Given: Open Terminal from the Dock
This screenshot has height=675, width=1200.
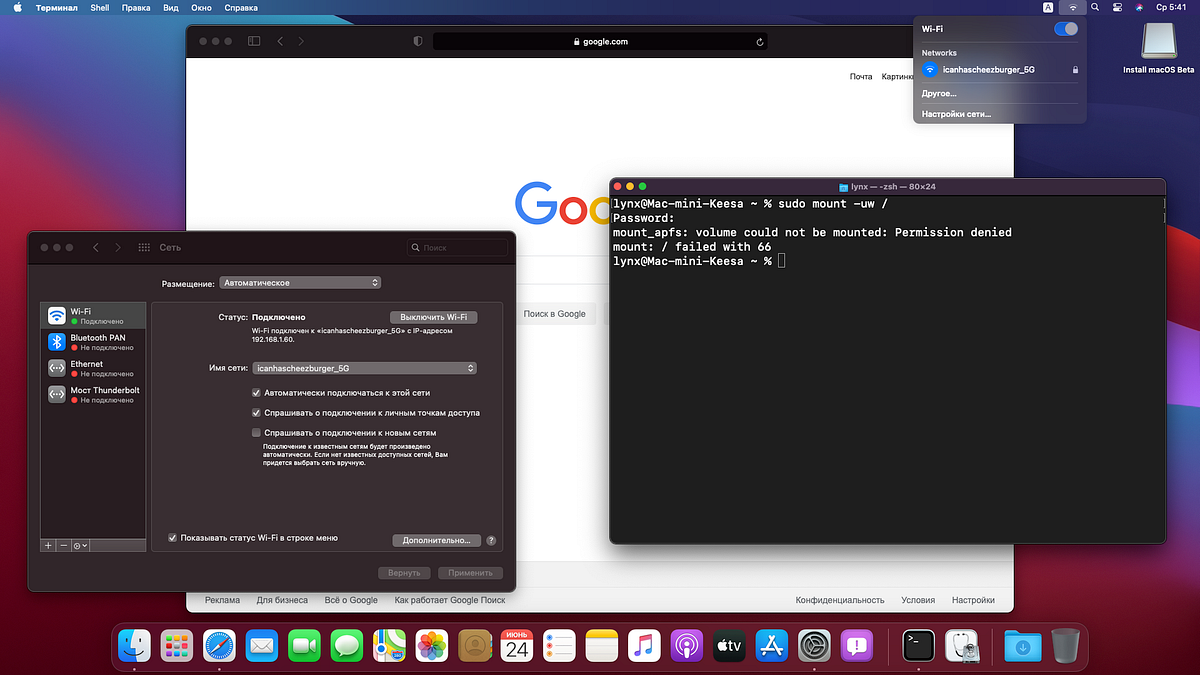Looking at the screenshot, I should coord(917,645).
